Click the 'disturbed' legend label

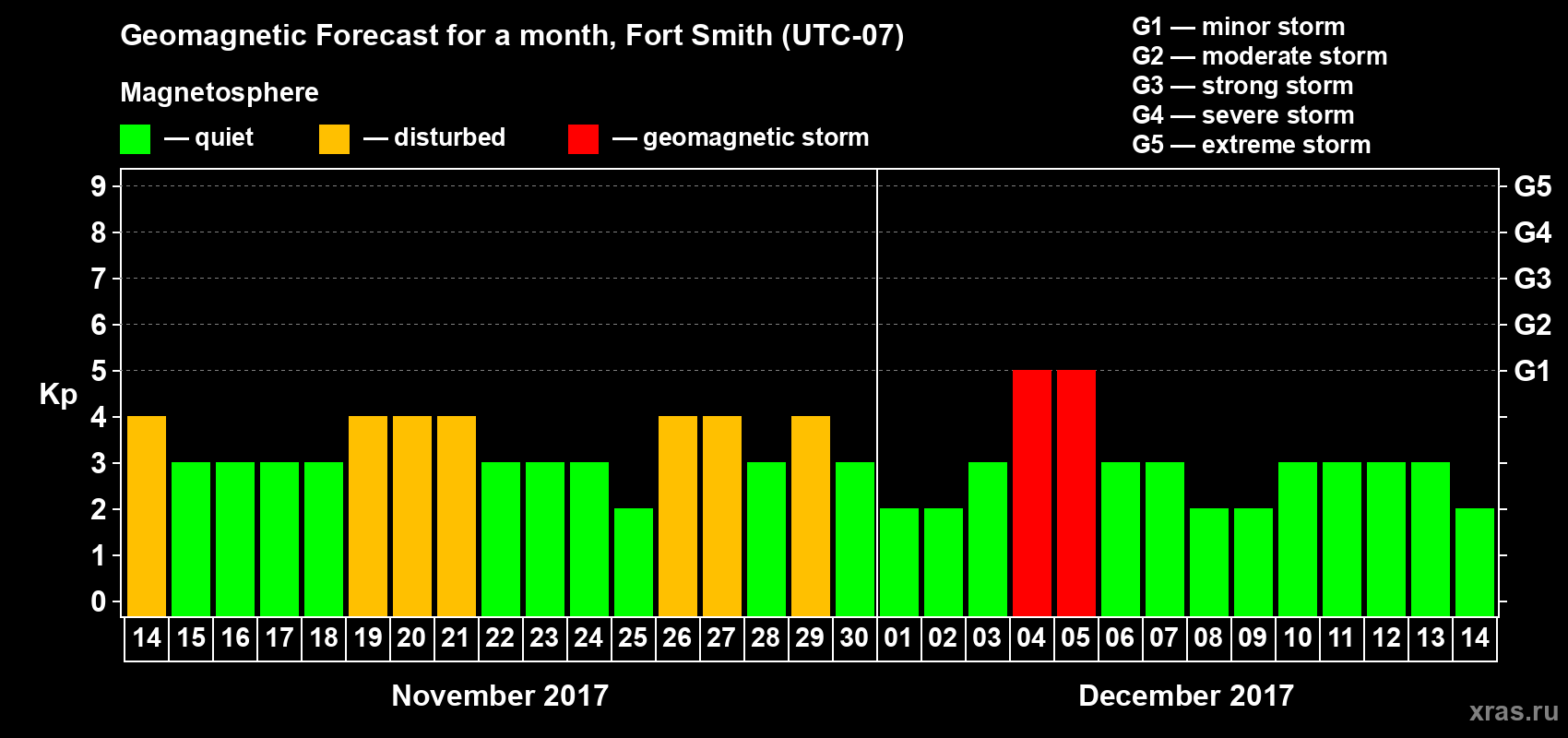pos(449,137)
